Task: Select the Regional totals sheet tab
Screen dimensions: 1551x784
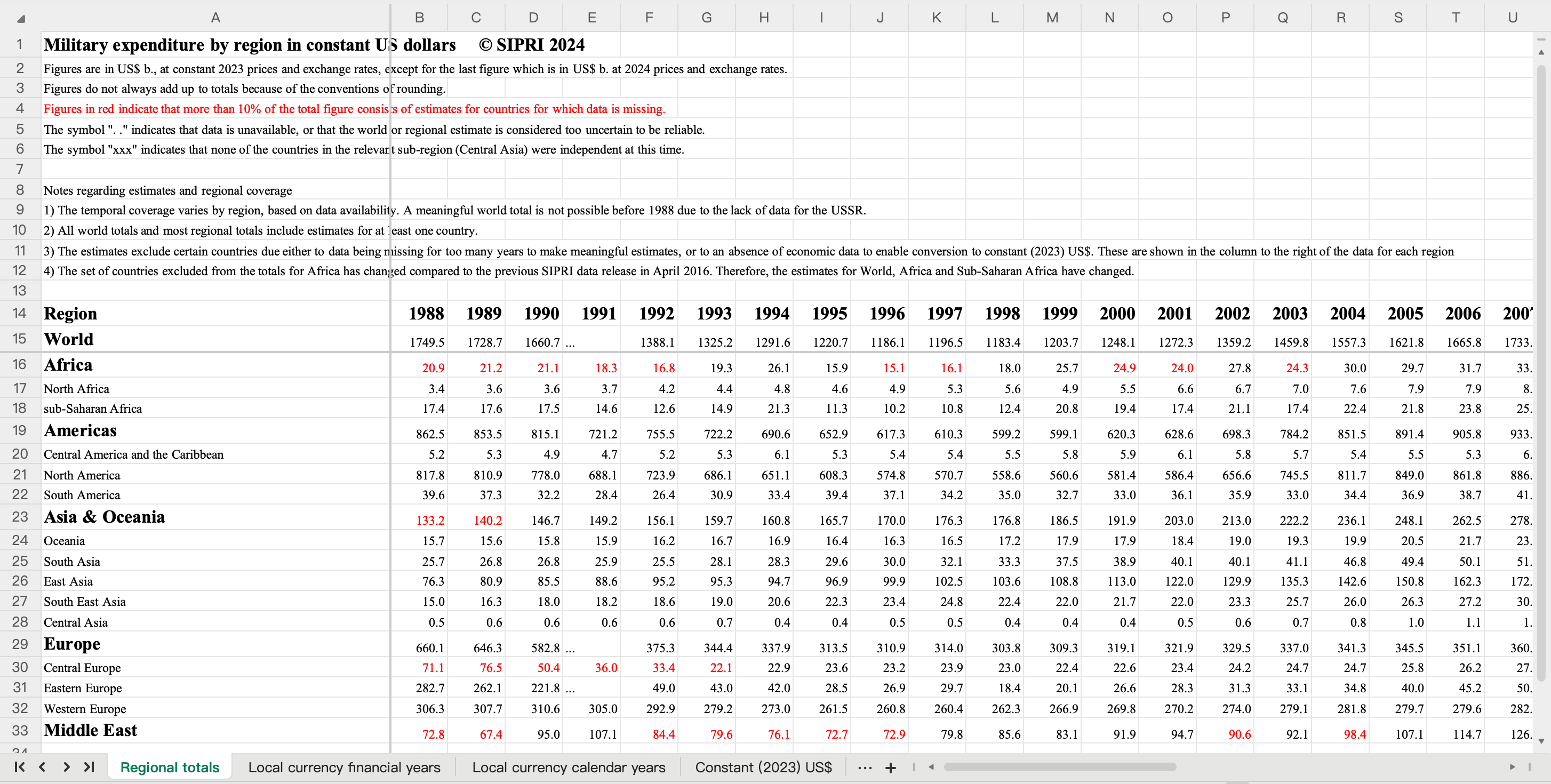Action: click(170, 767)
